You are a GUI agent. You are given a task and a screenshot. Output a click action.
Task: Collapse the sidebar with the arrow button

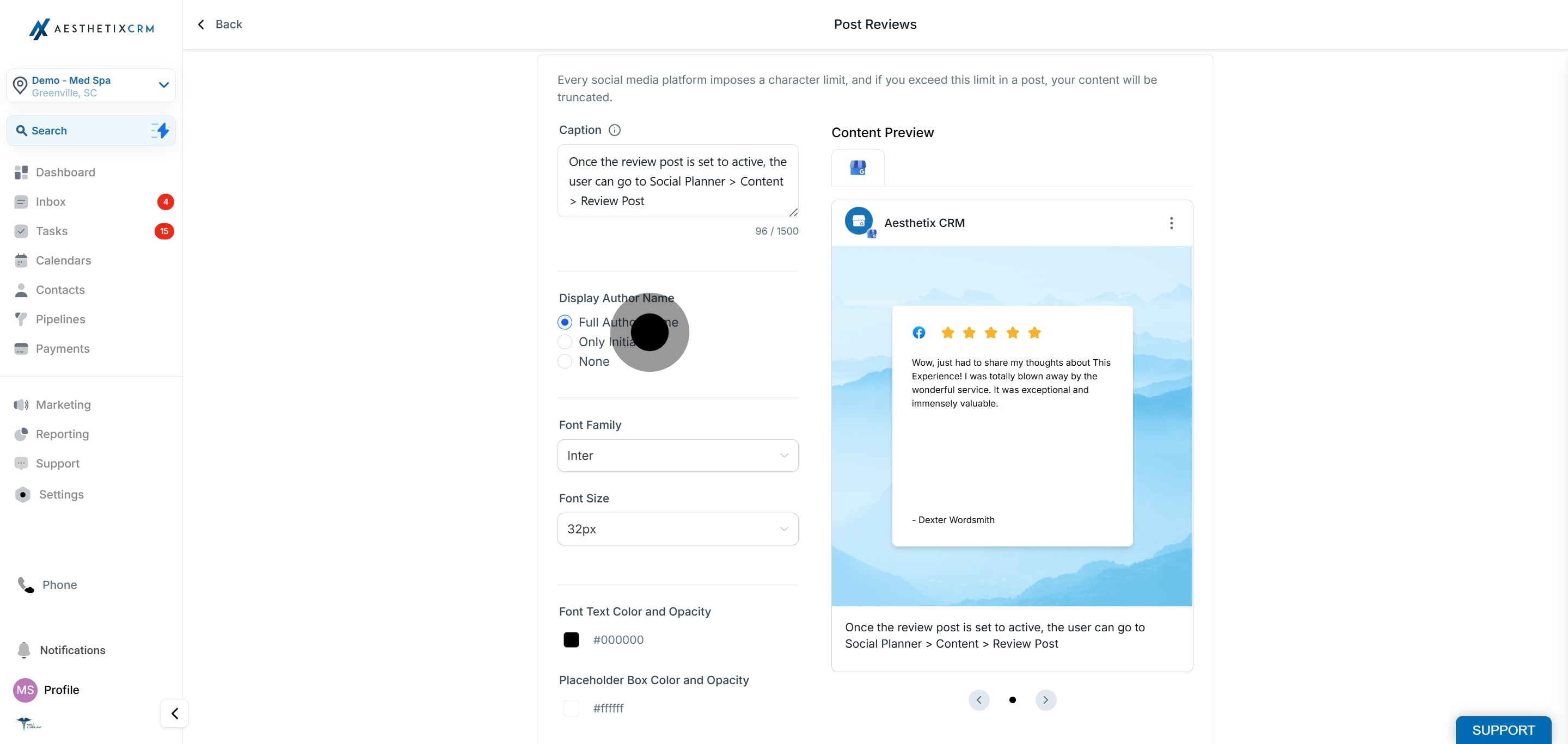(x=174, y=713)
